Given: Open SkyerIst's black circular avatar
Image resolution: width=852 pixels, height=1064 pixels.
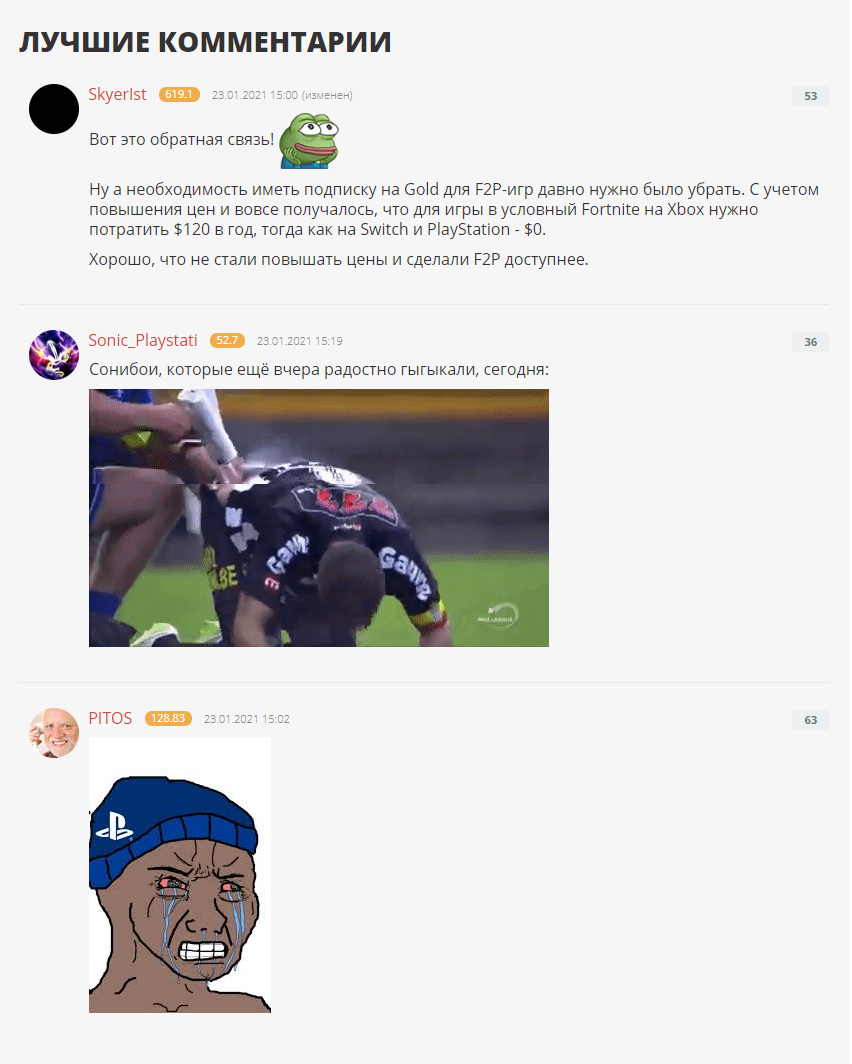Looking at the screenshot, I should 54,109.
